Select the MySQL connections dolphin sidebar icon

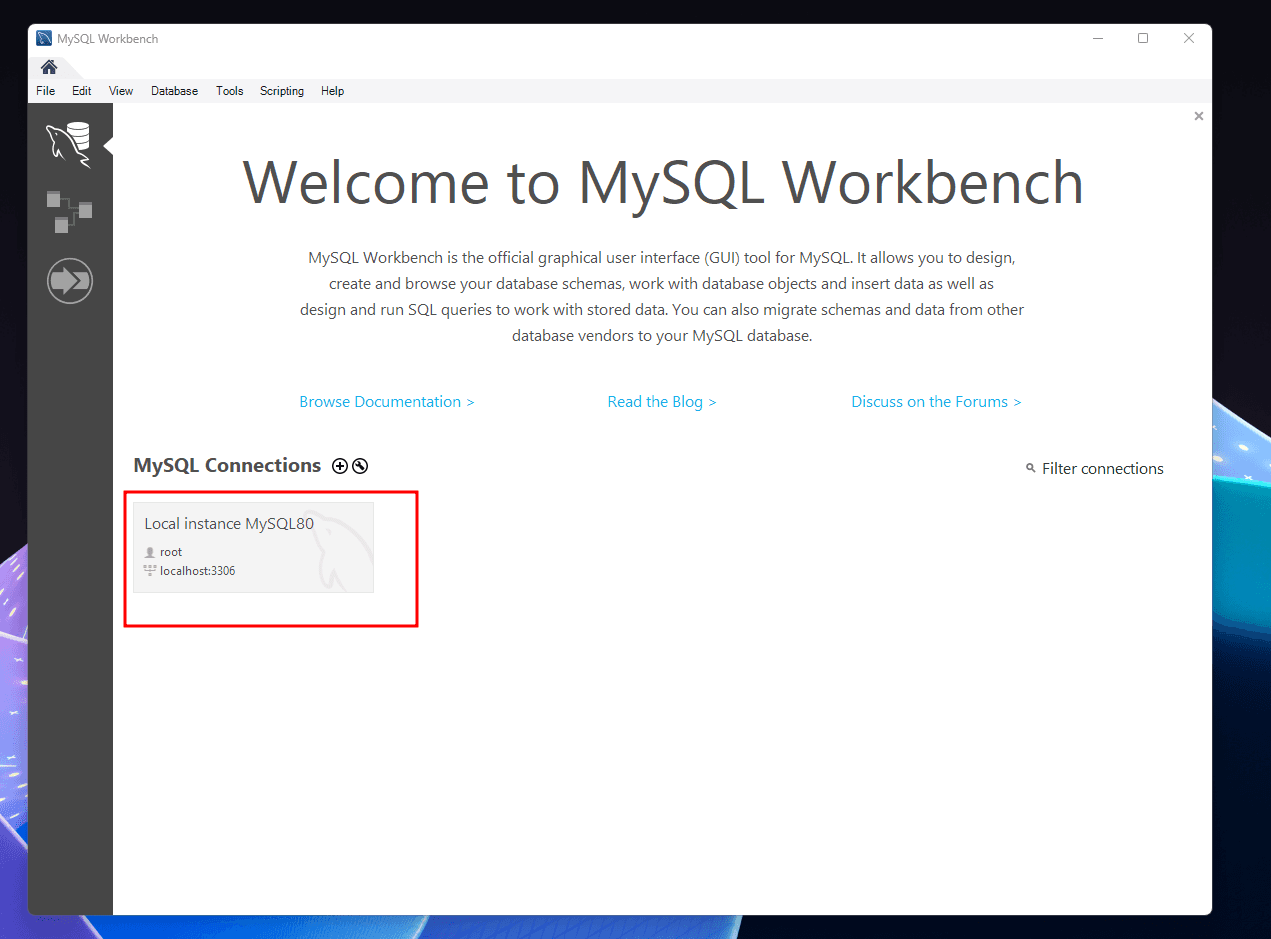[x=69, y=145]
